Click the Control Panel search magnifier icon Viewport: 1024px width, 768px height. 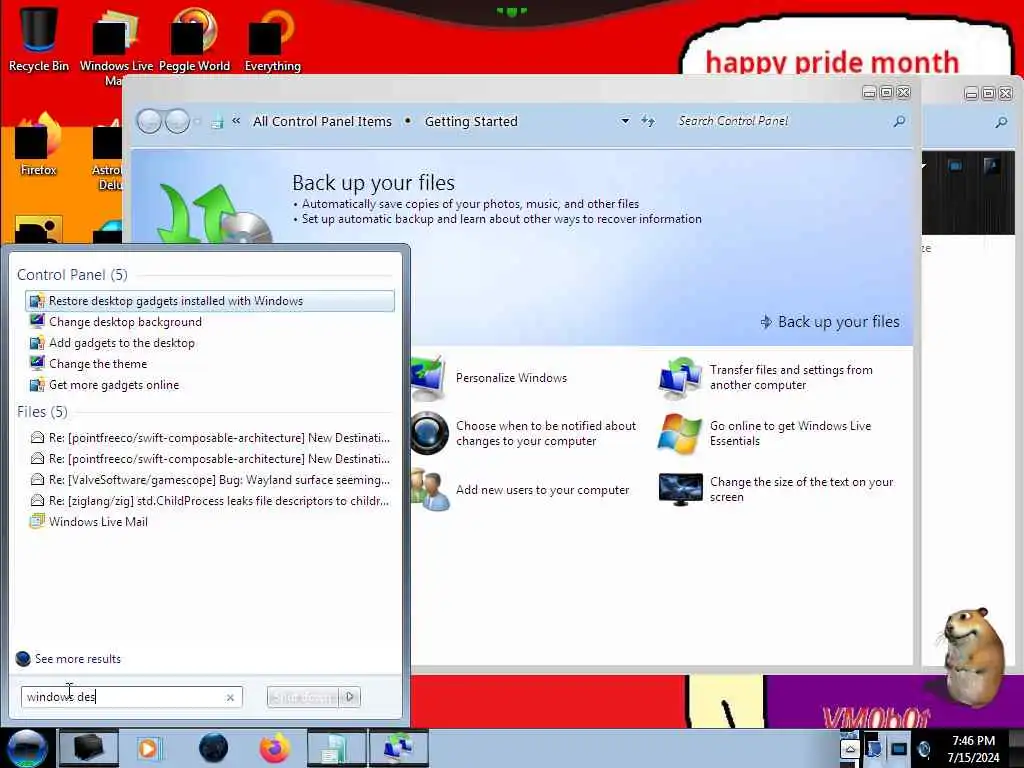pos(899,121)
